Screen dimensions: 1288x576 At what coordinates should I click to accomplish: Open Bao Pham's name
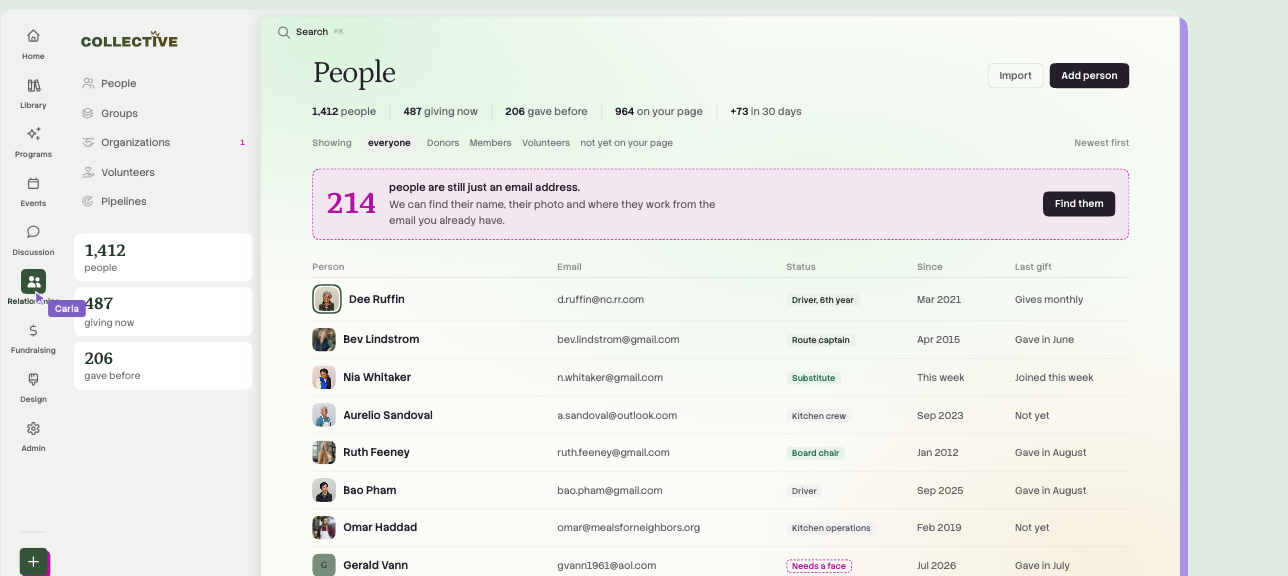click(369, 490)
